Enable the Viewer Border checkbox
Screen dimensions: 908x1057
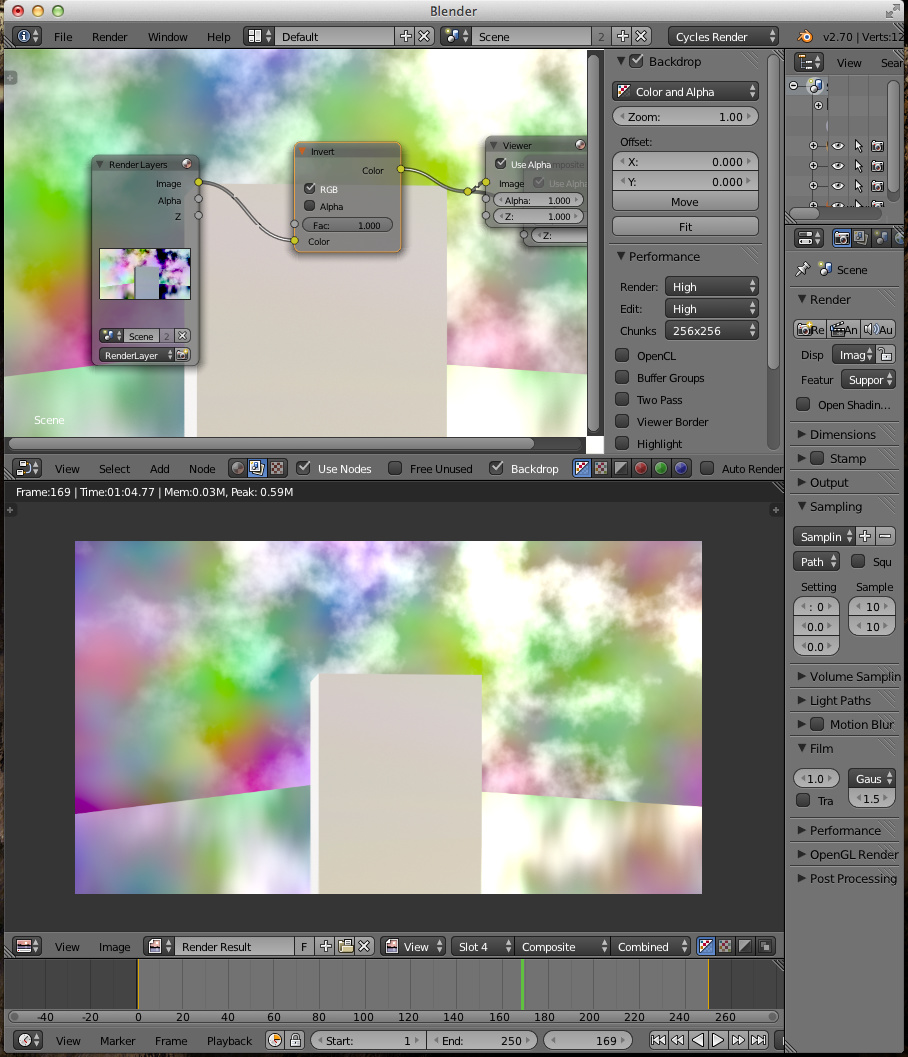pyautogui.click(x=623, y=421)
